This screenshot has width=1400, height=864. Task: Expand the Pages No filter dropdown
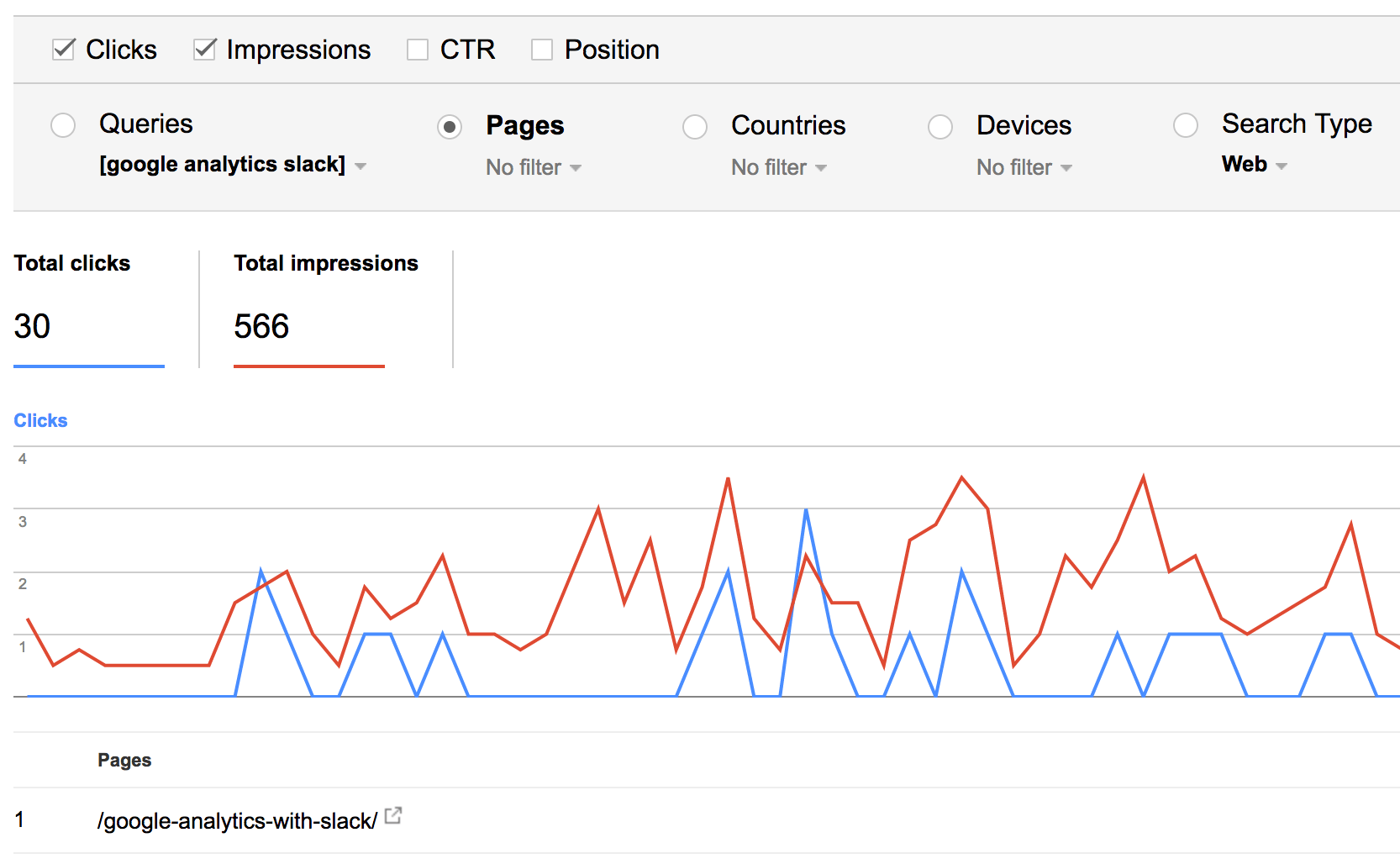[534, 168]
